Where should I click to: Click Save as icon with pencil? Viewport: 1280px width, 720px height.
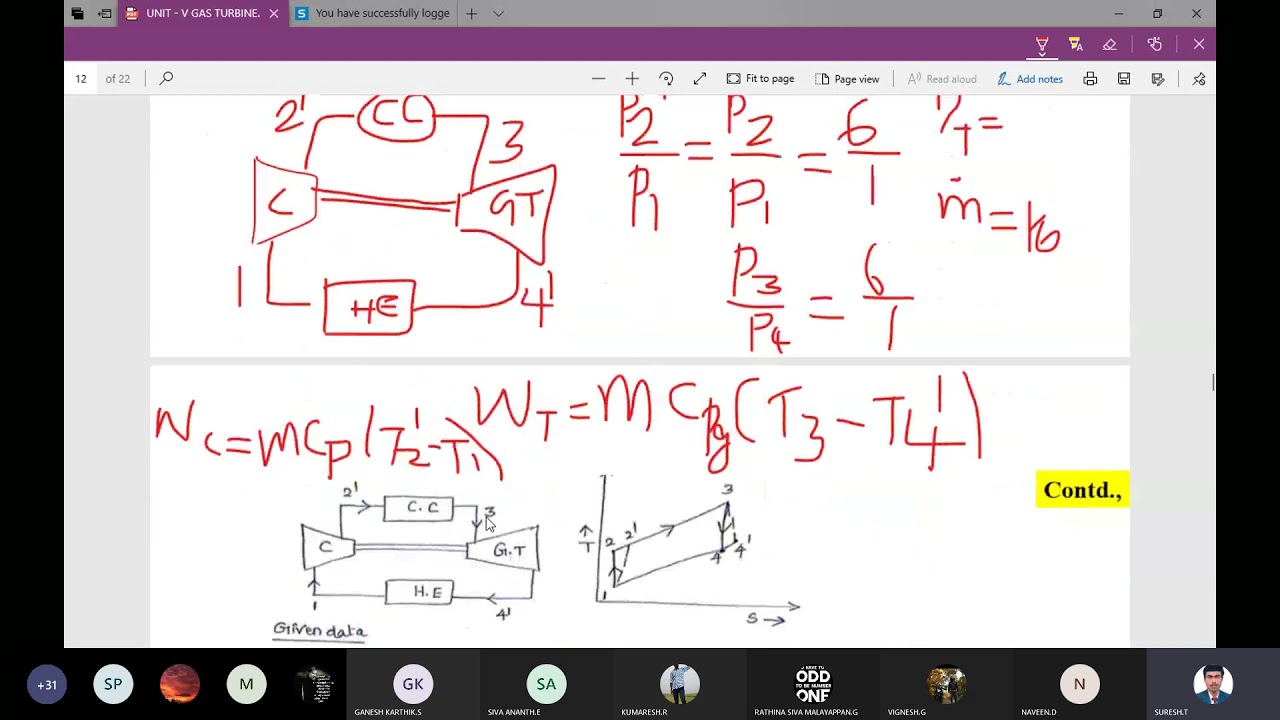coord(1158,79)
